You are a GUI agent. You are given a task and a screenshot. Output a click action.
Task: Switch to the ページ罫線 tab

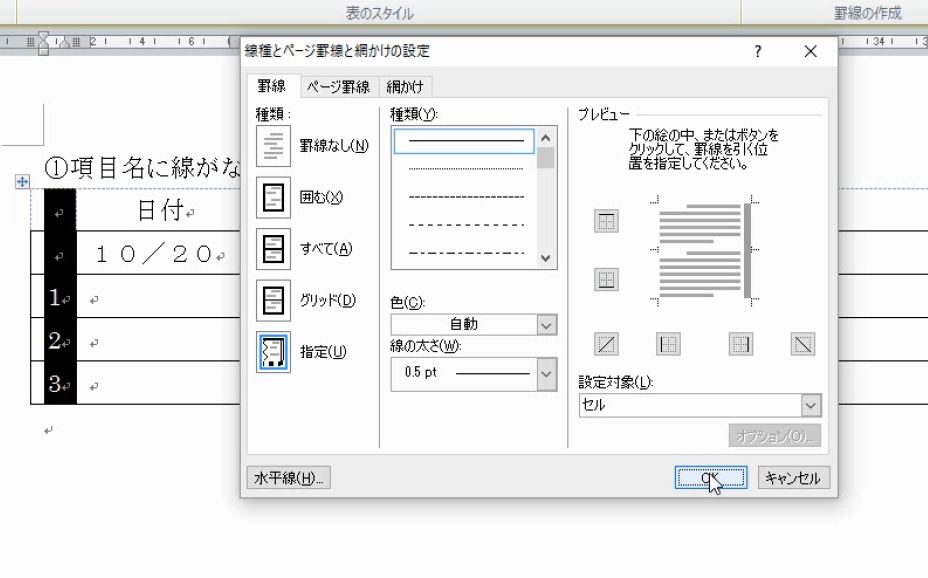(339, 87)
